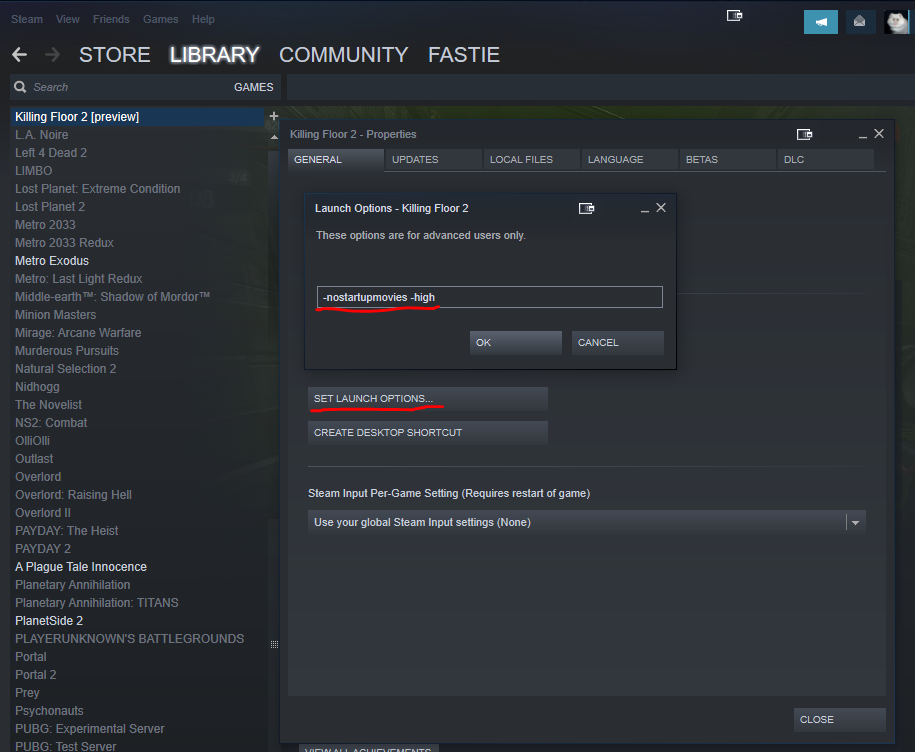Click the grip handle on the list divider
Viewport: 915px width, 752px height.
point(274,644)
